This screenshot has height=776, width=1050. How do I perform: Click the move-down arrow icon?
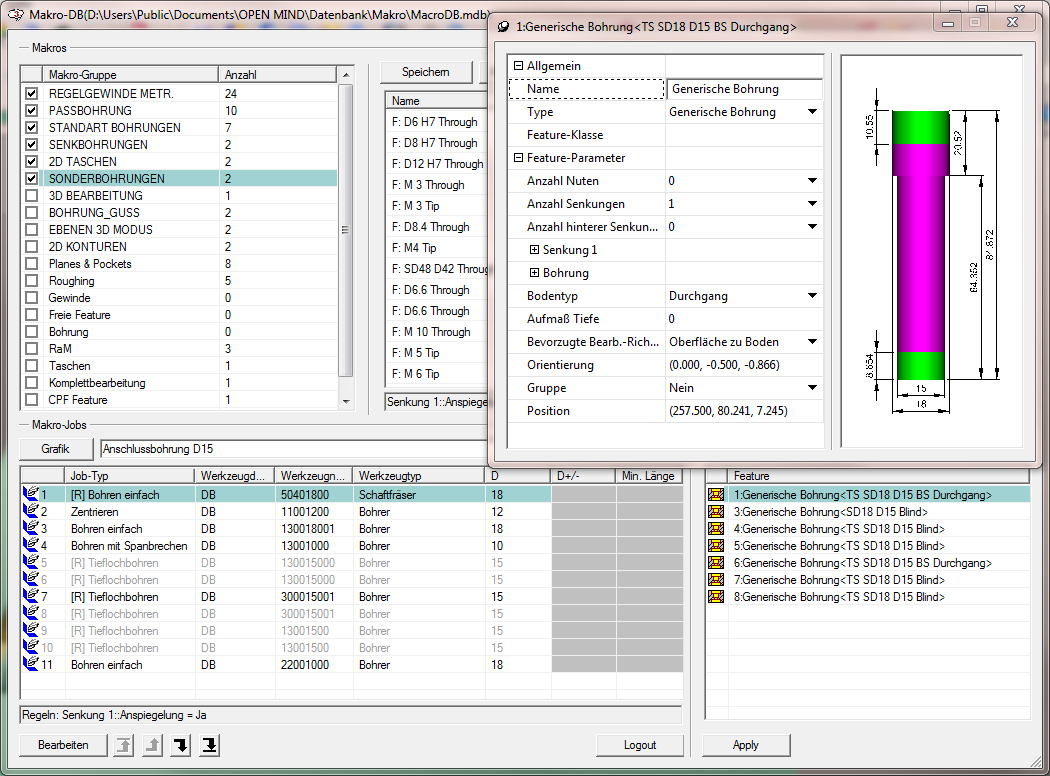[x=180, y=745]
